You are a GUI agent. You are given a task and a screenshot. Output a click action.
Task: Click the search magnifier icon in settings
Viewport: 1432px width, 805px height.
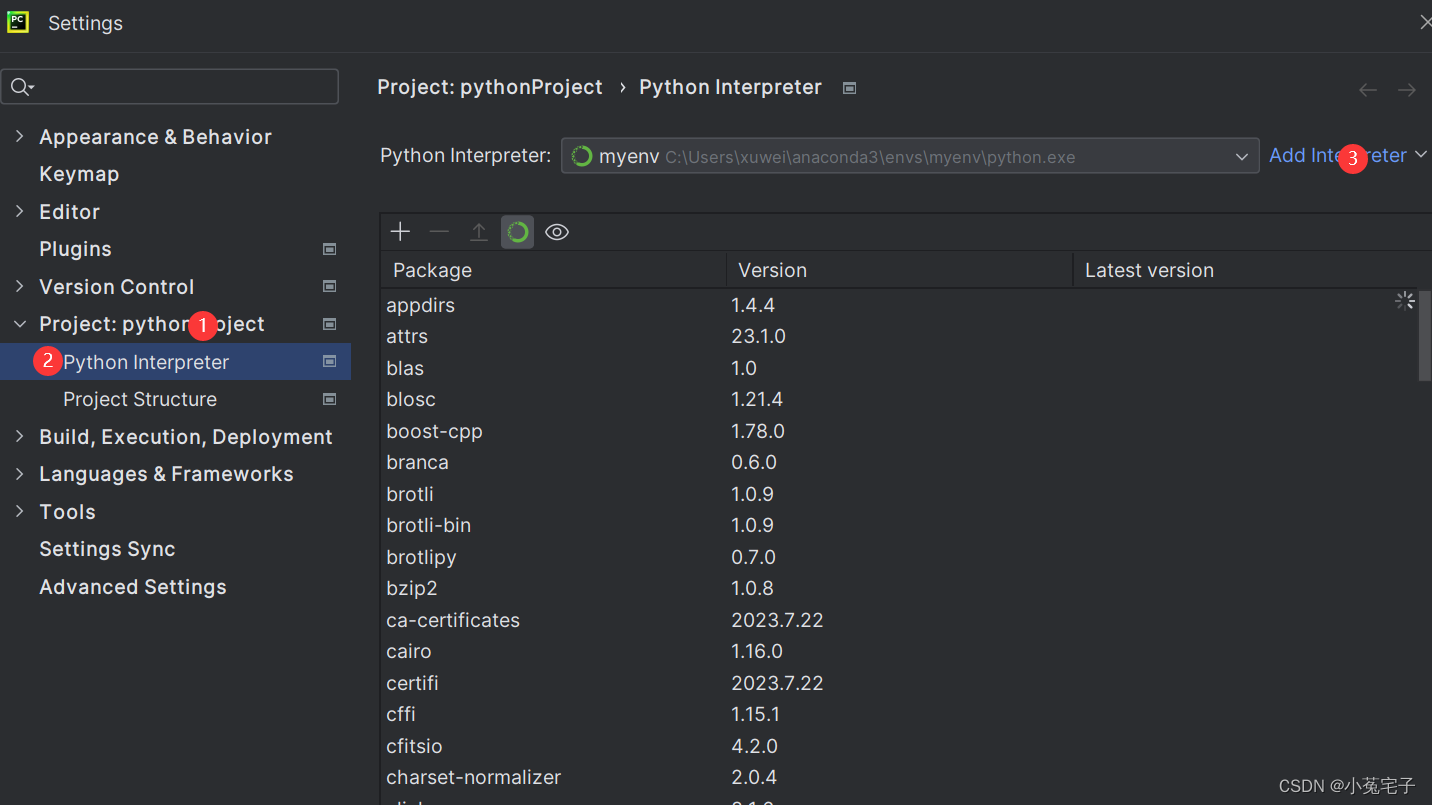point(21,87)
